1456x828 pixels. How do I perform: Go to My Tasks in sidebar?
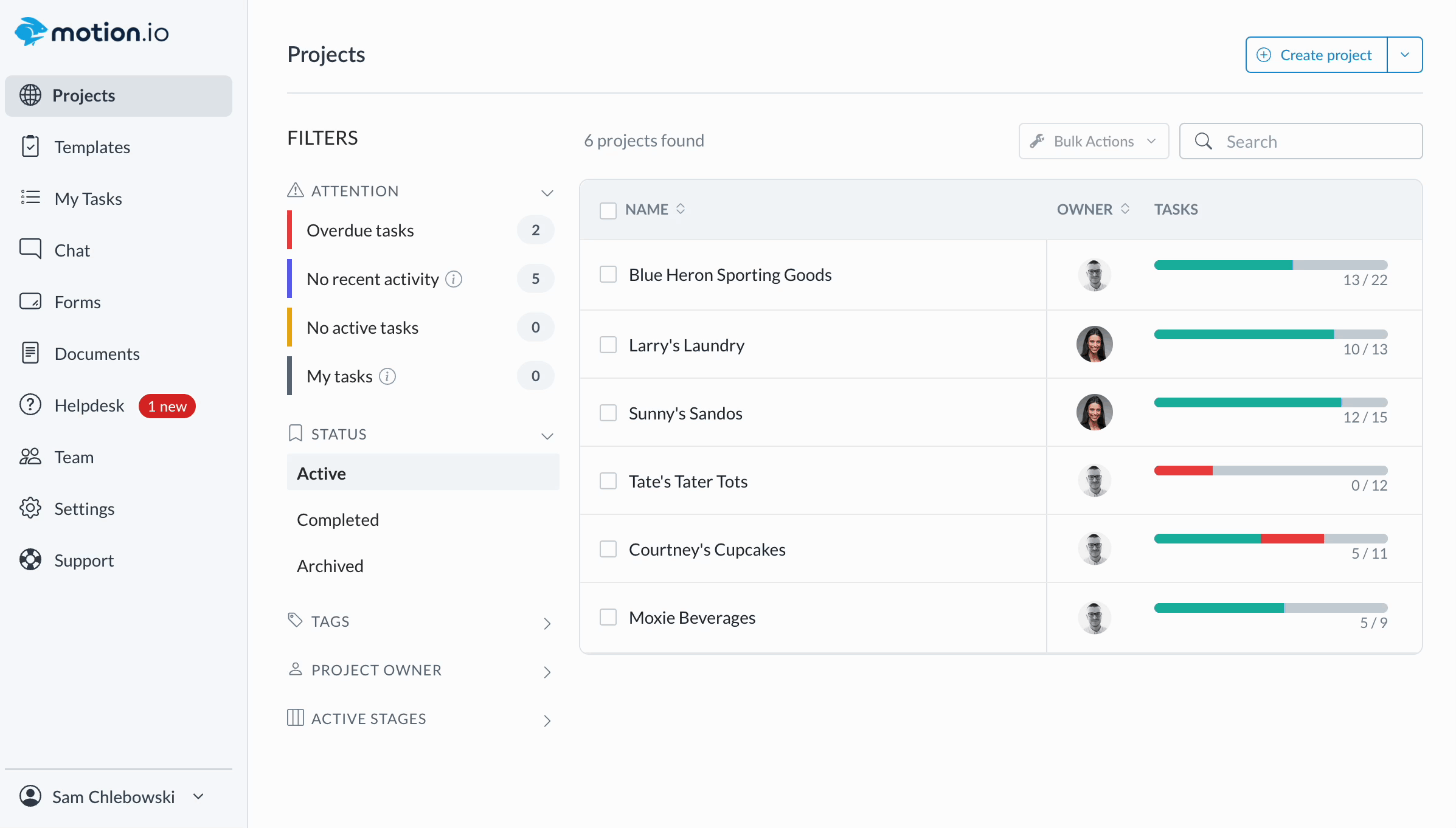pos(88,199)
